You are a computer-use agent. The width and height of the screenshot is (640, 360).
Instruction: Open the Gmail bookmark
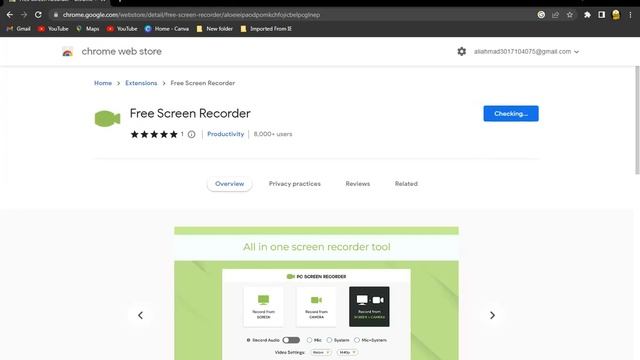19,29
